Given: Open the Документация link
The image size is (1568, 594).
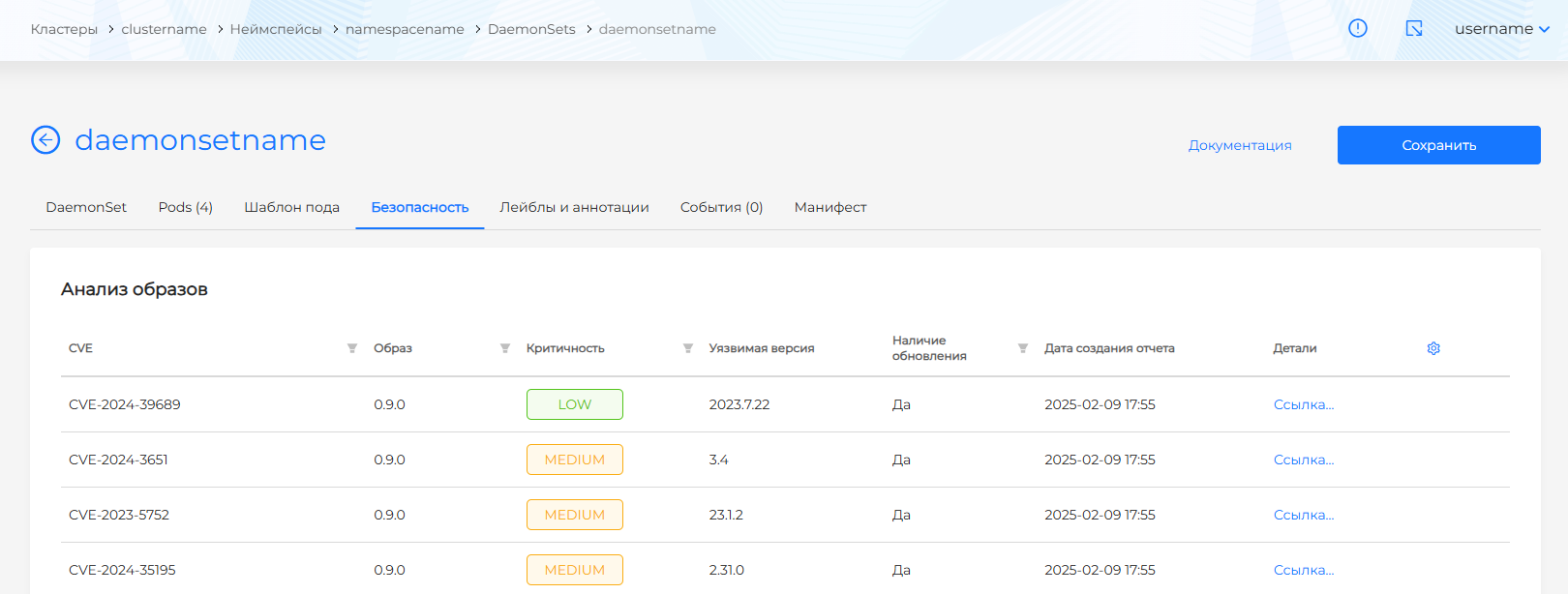Looking at the screenshot, I should [x=1240, y=145].
